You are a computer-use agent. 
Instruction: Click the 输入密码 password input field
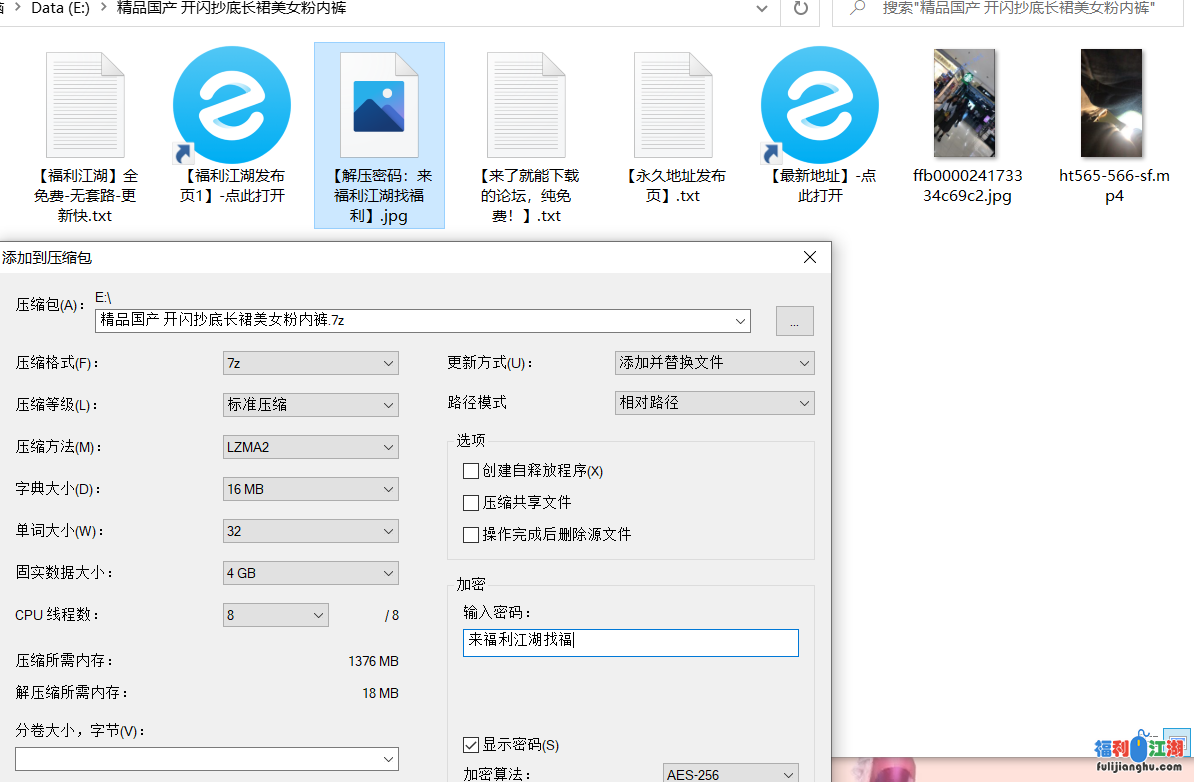click(630, 642)
